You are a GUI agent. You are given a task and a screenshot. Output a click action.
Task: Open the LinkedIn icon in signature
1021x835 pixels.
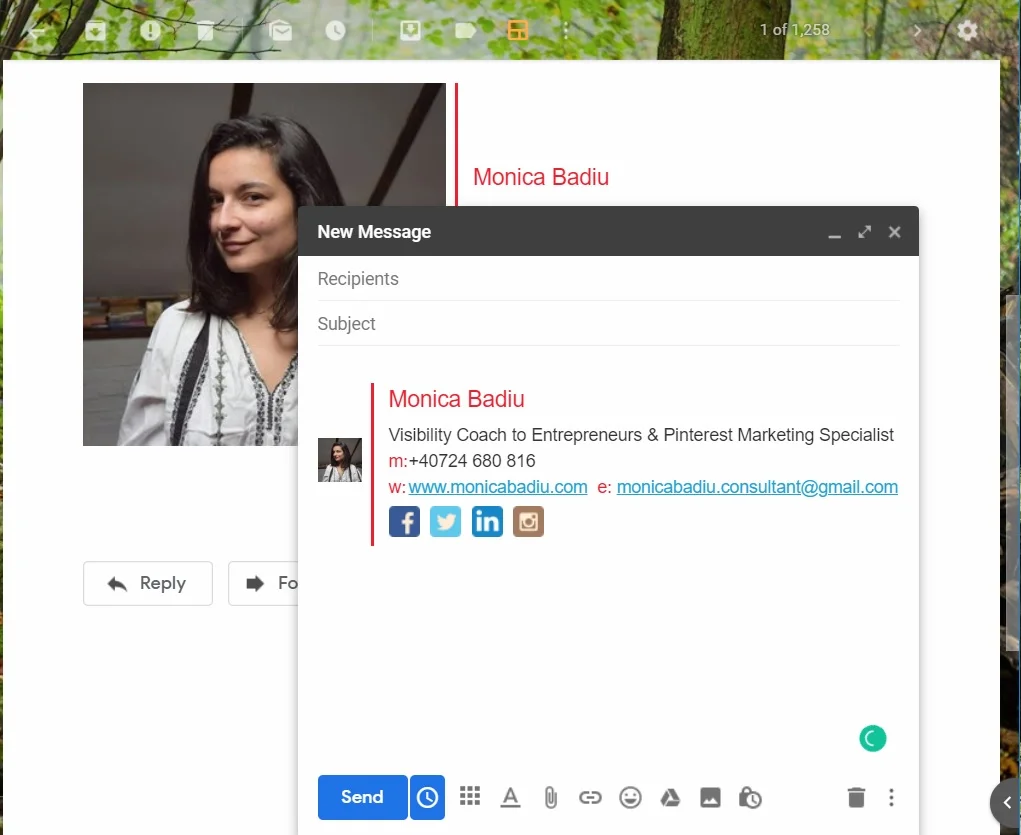point(487,522)
